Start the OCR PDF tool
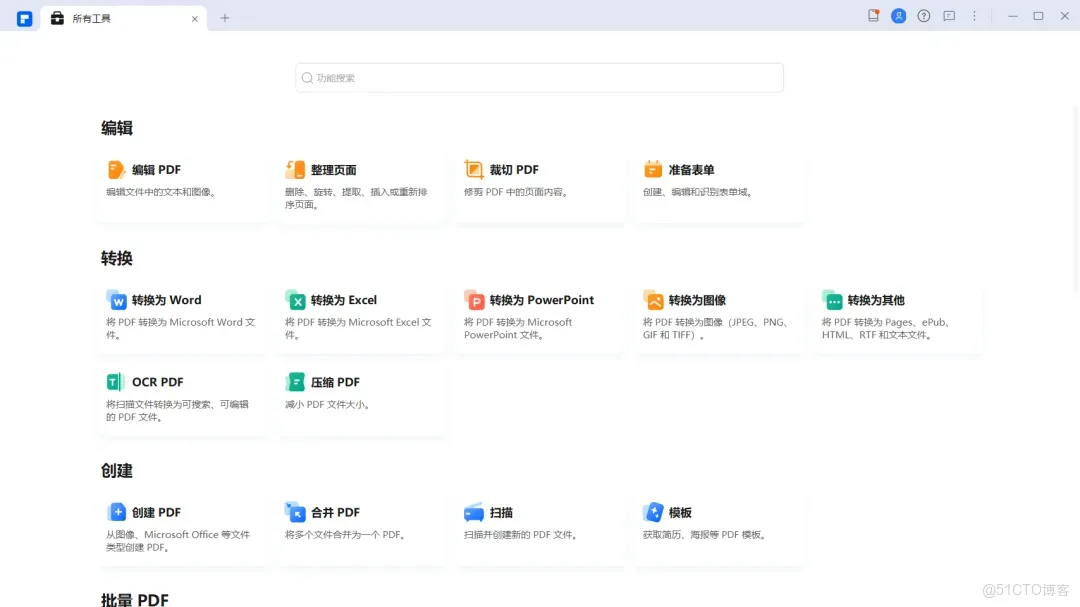This screenshot has width=1080, height=607. [157, 381]
